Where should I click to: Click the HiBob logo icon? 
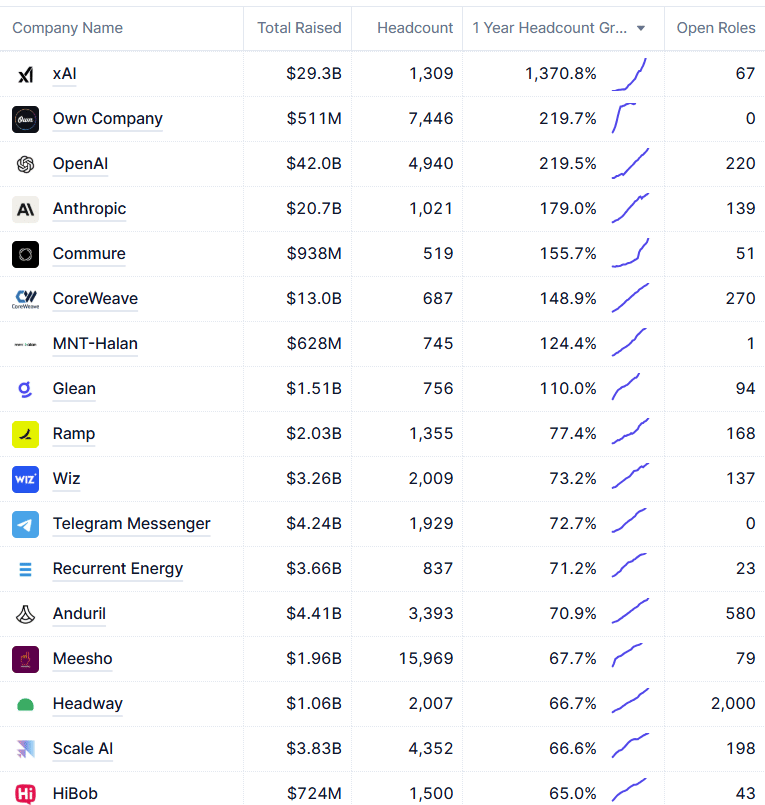tap(25, 794)
